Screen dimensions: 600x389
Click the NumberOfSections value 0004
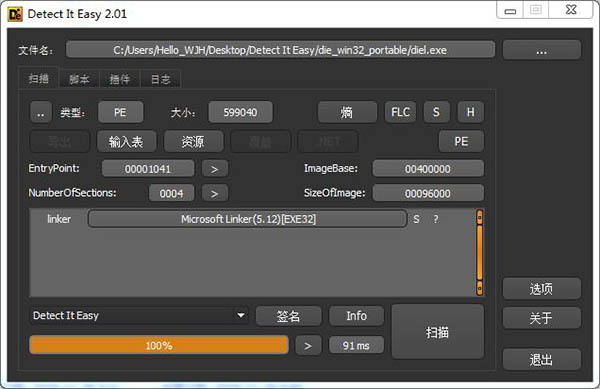pyautogui.click(x=171, y=193)
